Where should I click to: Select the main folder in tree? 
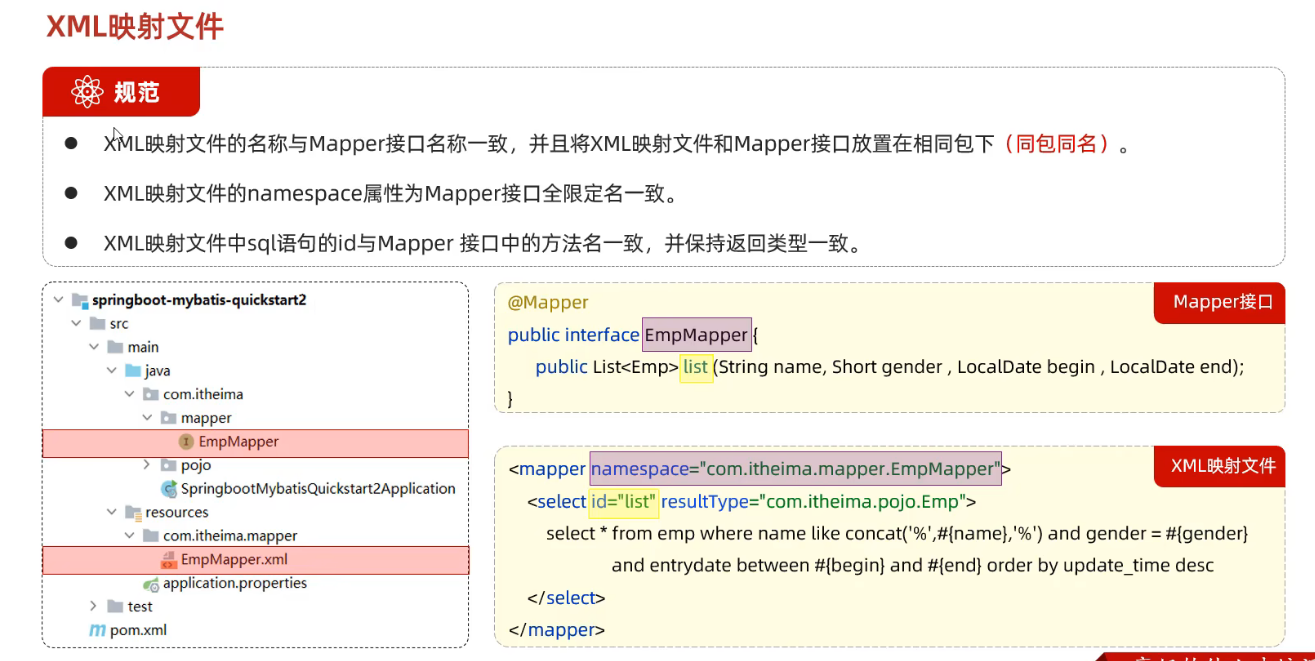[x=143, y=347]
